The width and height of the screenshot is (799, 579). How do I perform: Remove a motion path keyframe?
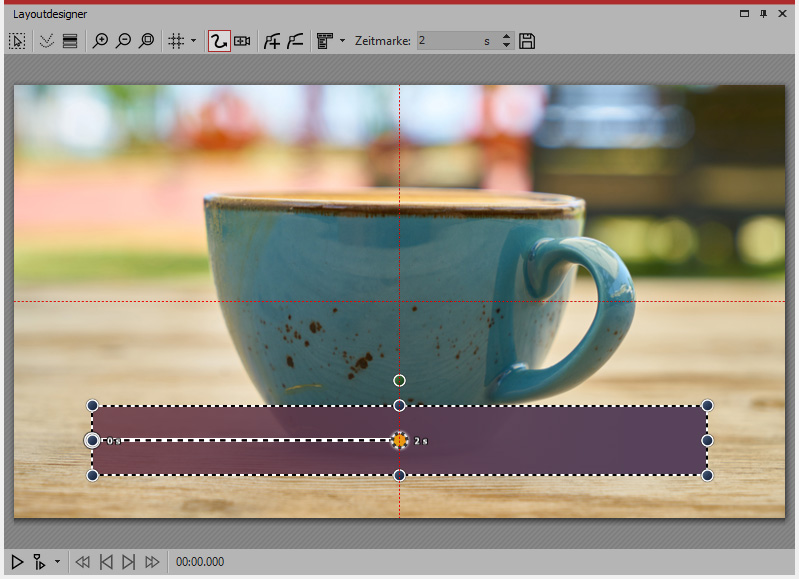[295, 41]
